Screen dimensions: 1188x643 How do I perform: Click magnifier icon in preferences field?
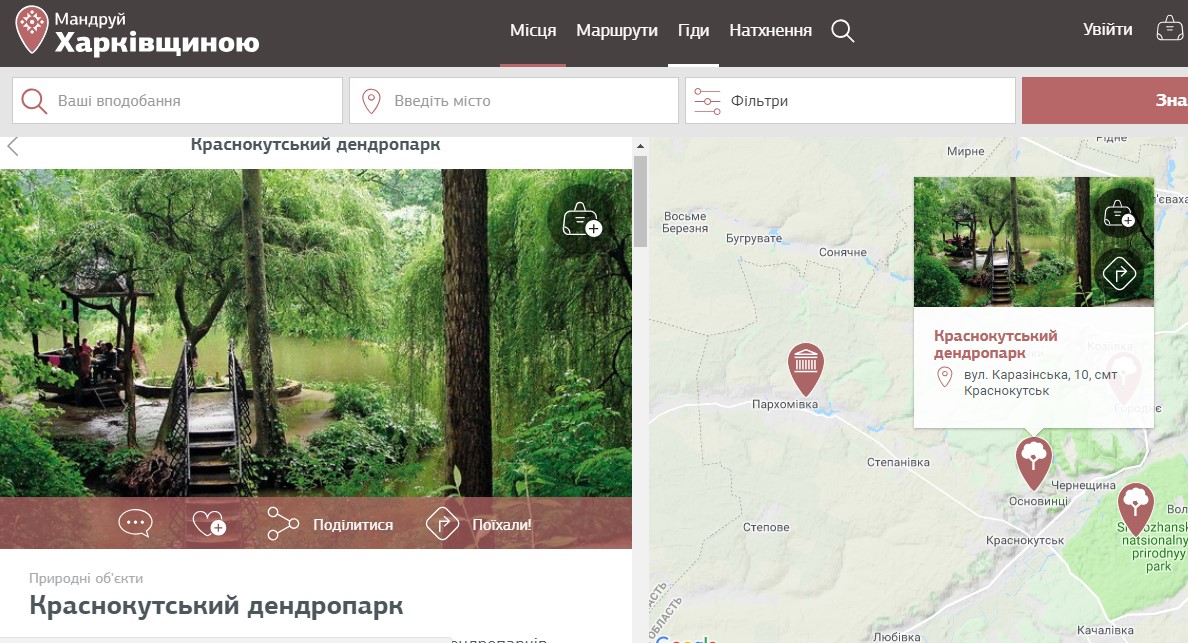(34, 101)
